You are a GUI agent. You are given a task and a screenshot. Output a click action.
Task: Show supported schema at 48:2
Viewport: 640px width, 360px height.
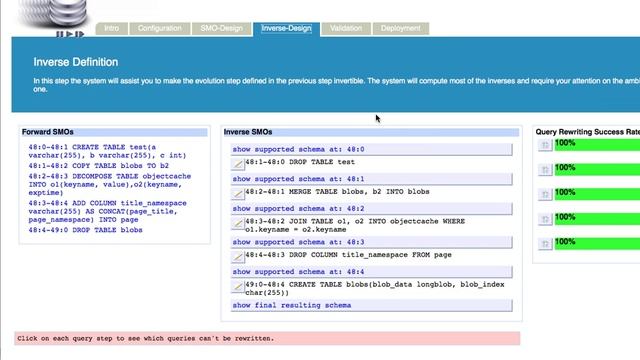point(371,209)
